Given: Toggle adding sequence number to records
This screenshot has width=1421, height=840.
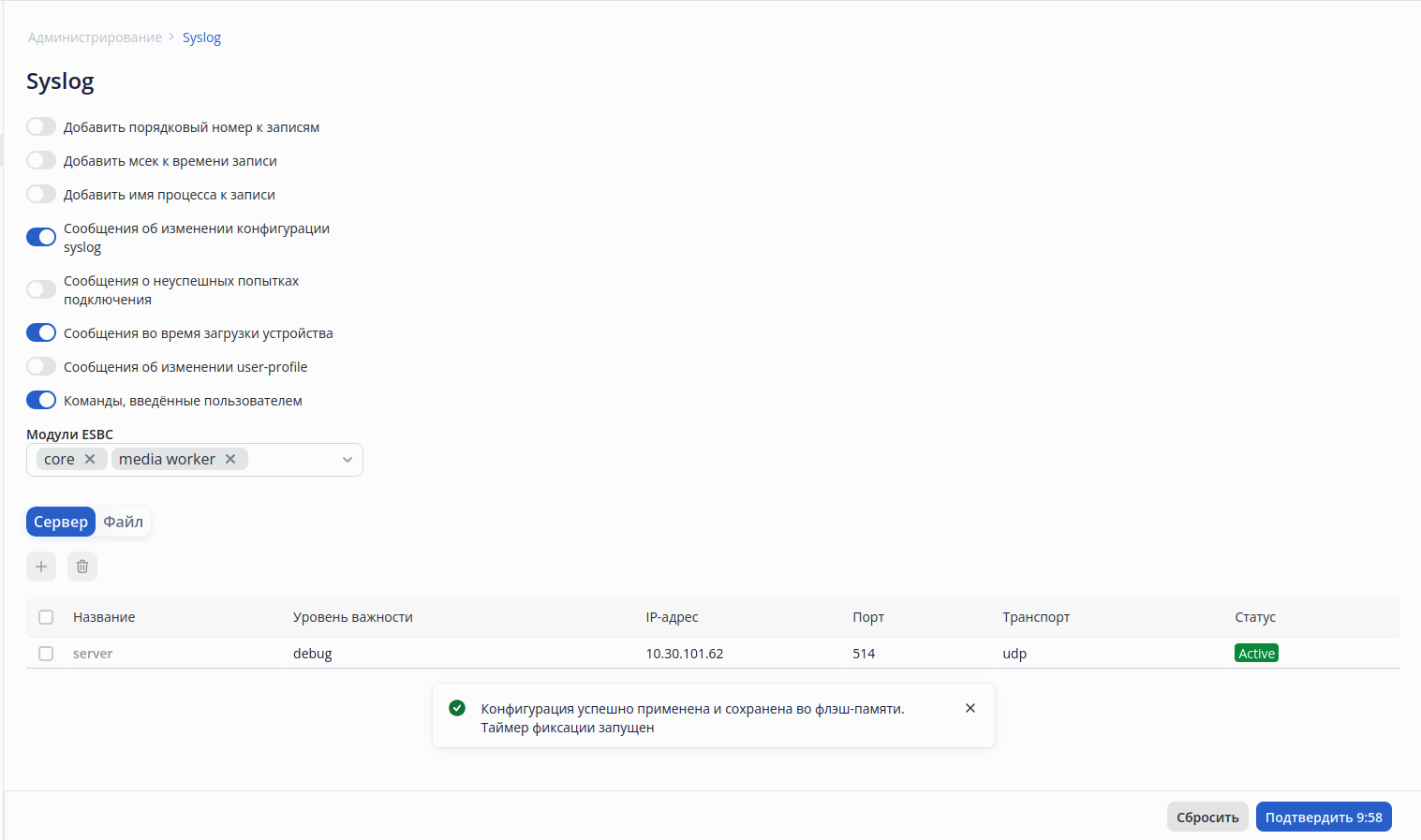Looking at the screenshot, I should click(x=41, y=127).
